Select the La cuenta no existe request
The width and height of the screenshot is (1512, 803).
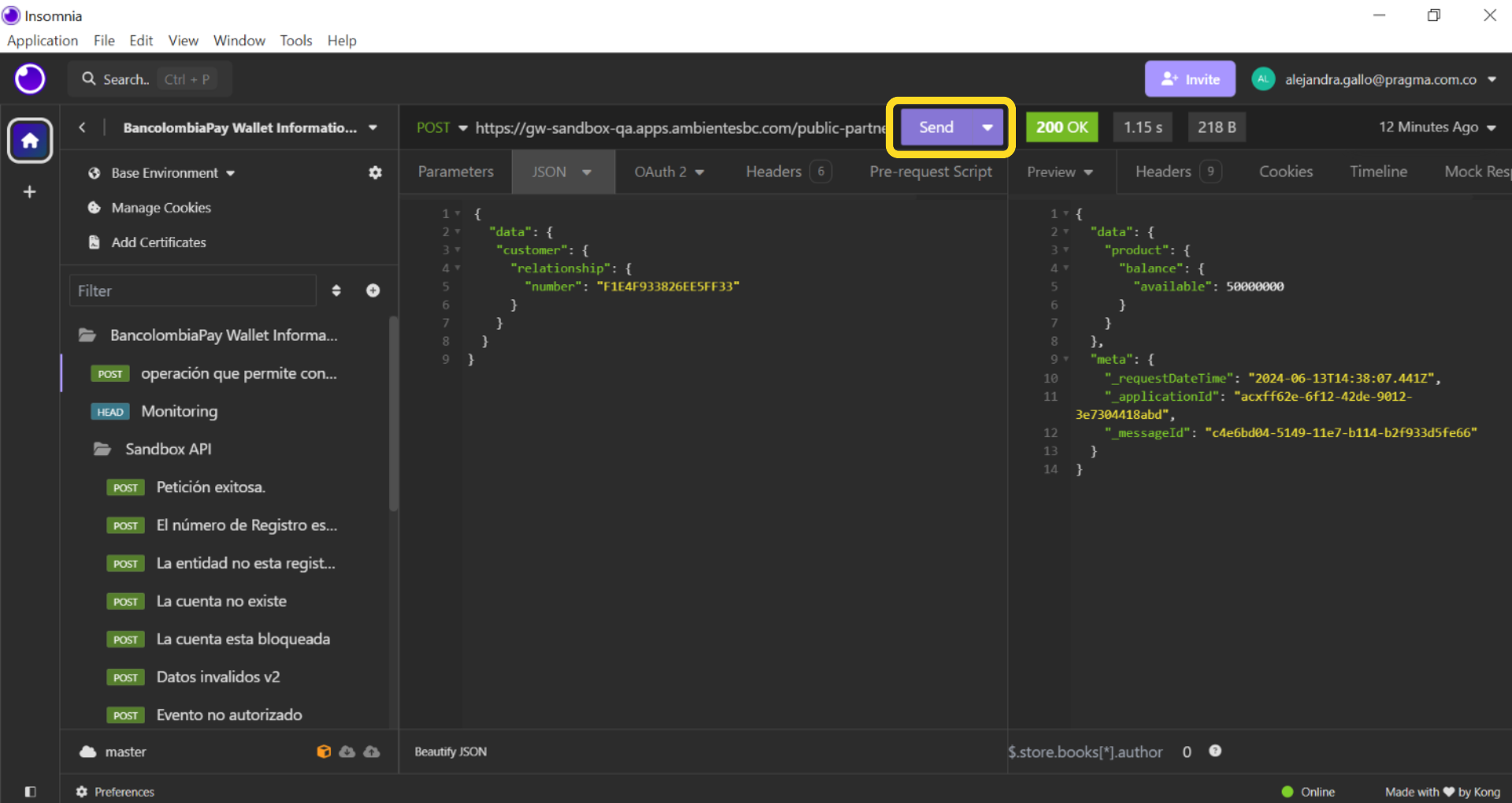pos(221,601)
